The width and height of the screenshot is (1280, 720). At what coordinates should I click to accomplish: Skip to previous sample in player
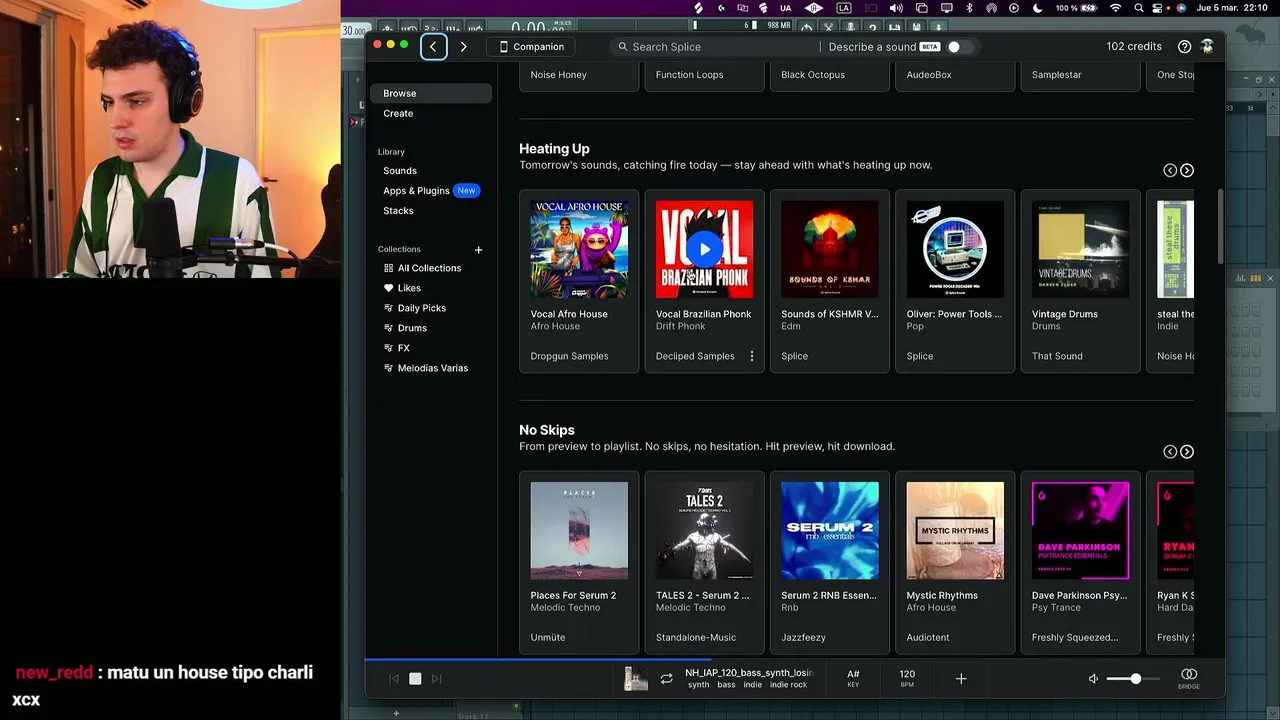pos(394,678)
